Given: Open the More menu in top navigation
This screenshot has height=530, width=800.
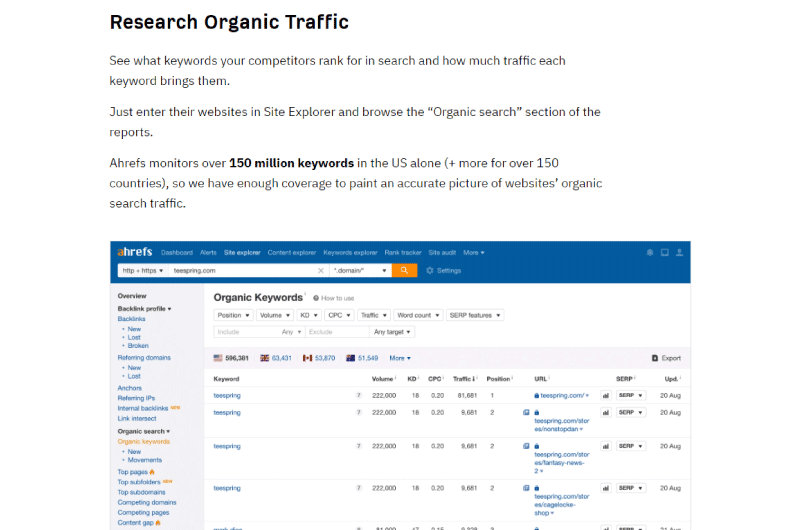Looking at the screenshot, I should (x=474, y=253).
